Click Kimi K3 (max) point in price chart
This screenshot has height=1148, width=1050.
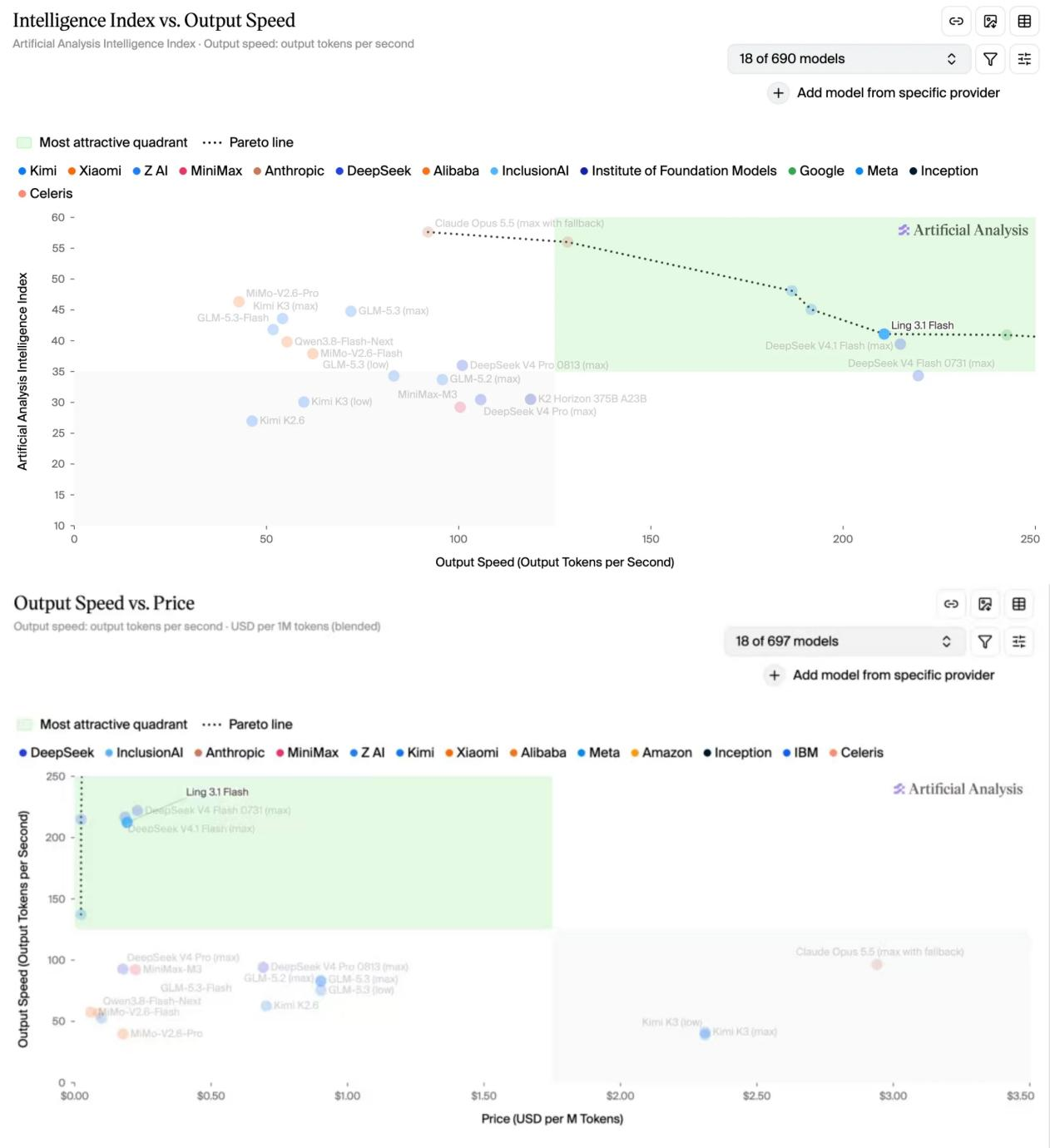point(705,1033)
